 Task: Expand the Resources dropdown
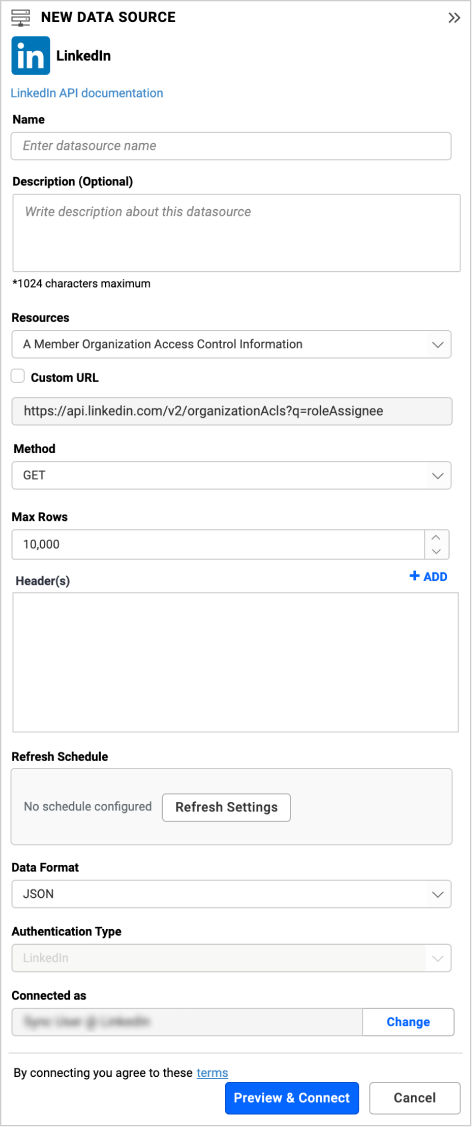[231, 344]
